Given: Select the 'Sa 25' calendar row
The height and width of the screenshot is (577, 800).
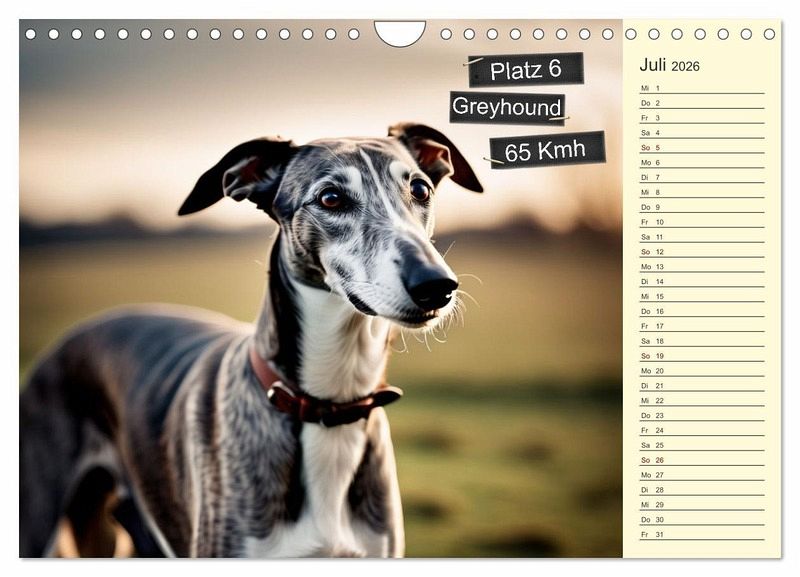Looking at the screenshot, I should click(x=702, y=445).
